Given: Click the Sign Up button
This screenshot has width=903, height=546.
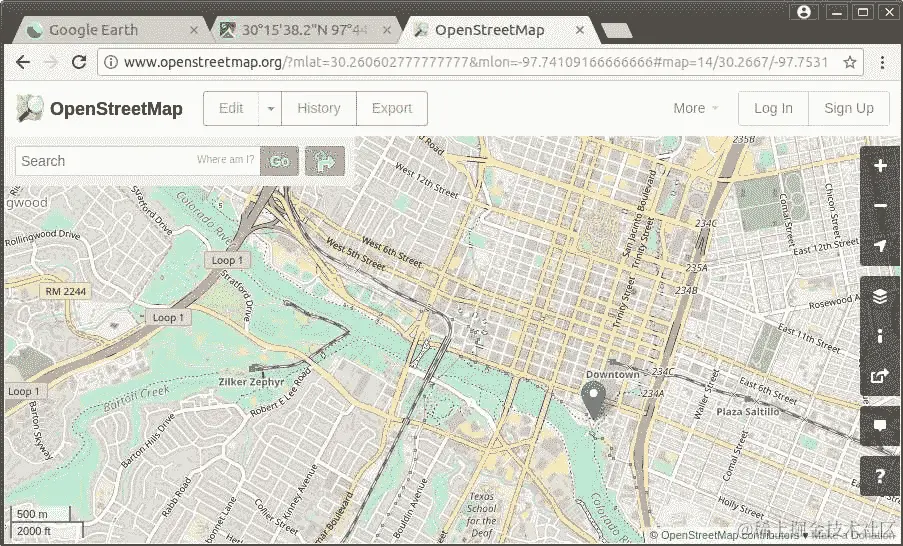Looking at the screenshot, I should click(849, 108).
